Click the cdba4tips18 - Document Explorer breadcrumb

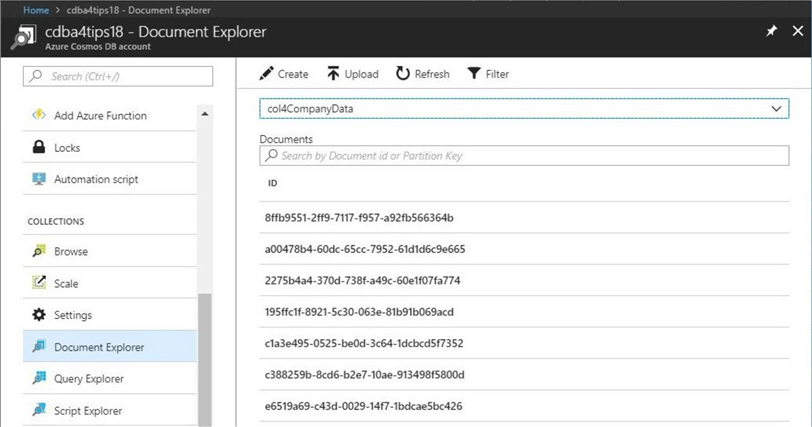click(x=138, y=10)
